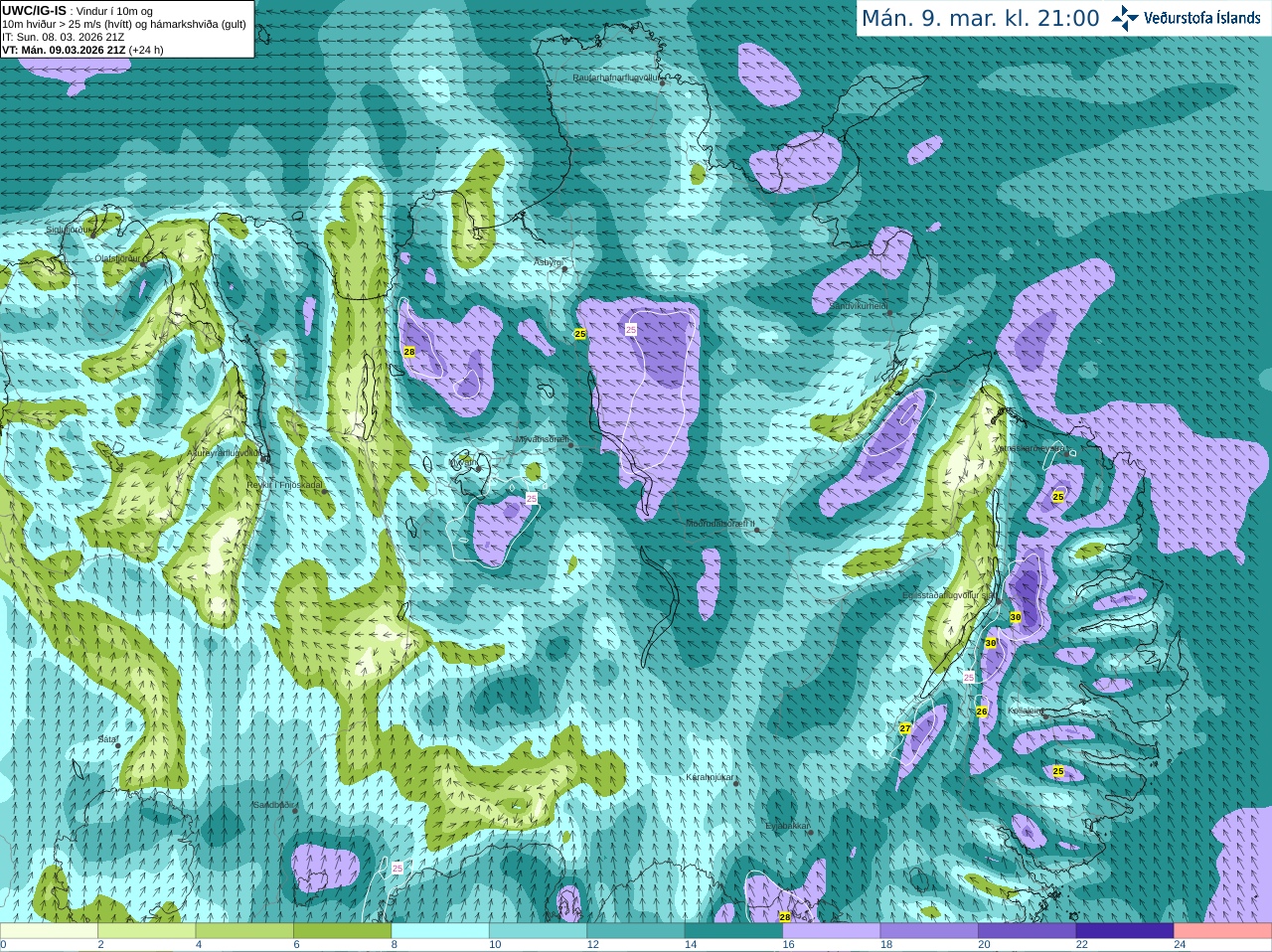The height and width of the screenshot is (952, 1272).
Task: Click the yellow 25 label below Vatnsskarð eystra
Action: pos(1058,497)
